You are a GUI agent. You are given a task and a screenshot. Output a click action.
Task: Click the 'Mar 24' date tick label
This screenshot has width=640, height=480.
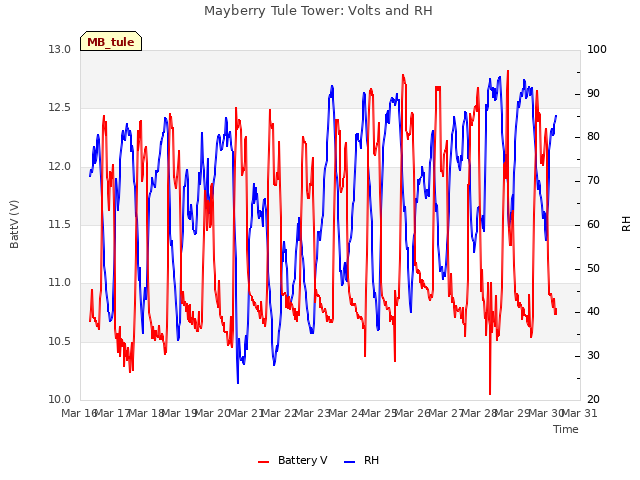[x=346, y=413]
